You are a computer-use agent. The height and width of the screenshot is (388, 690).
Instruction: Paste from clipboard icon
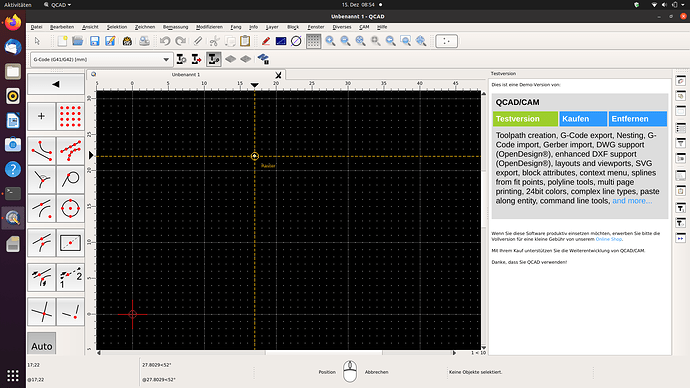coord(245,41)
